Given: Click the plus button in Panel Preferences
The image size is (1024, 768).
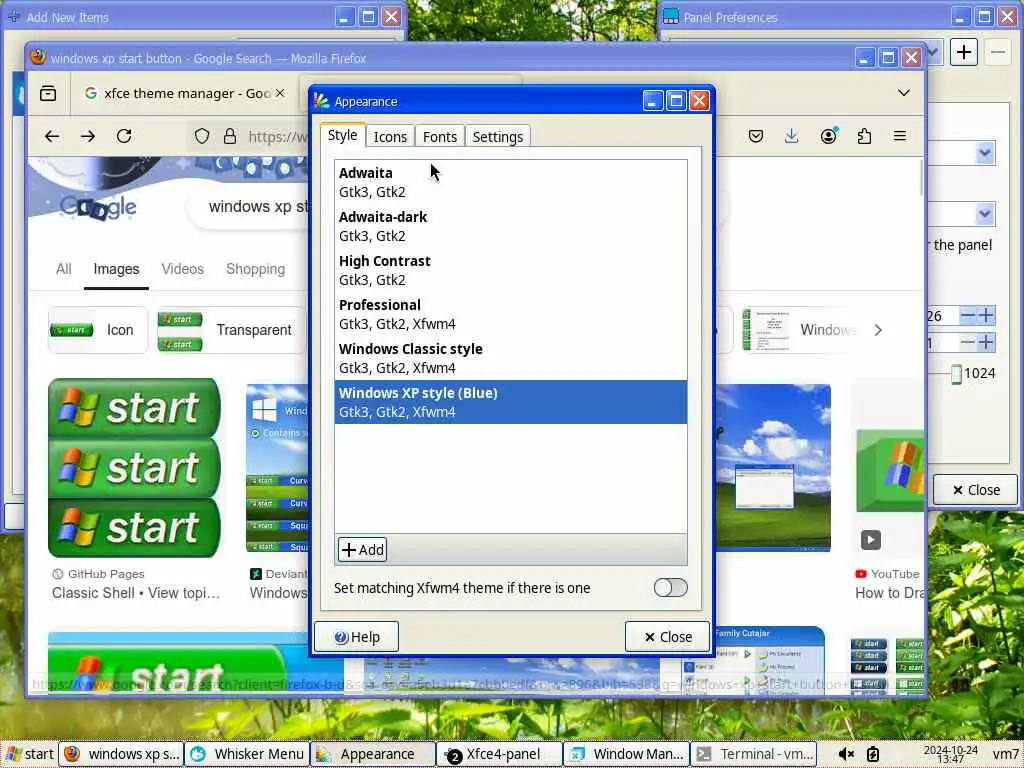Looking at the screenshot, I should click(964, 52).
